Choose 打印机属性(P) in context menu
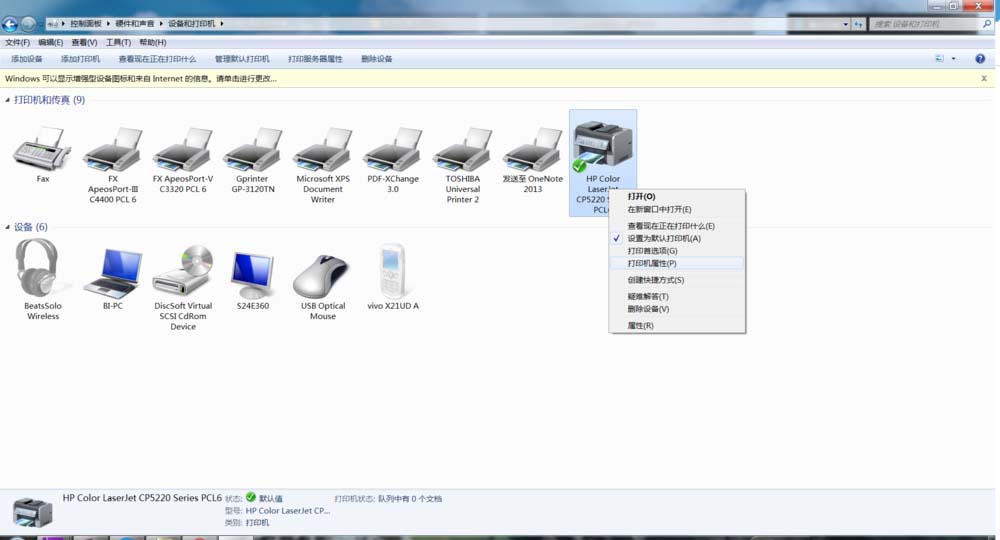Viewport: 1000px width, 540px height. [x=677, y=263]
